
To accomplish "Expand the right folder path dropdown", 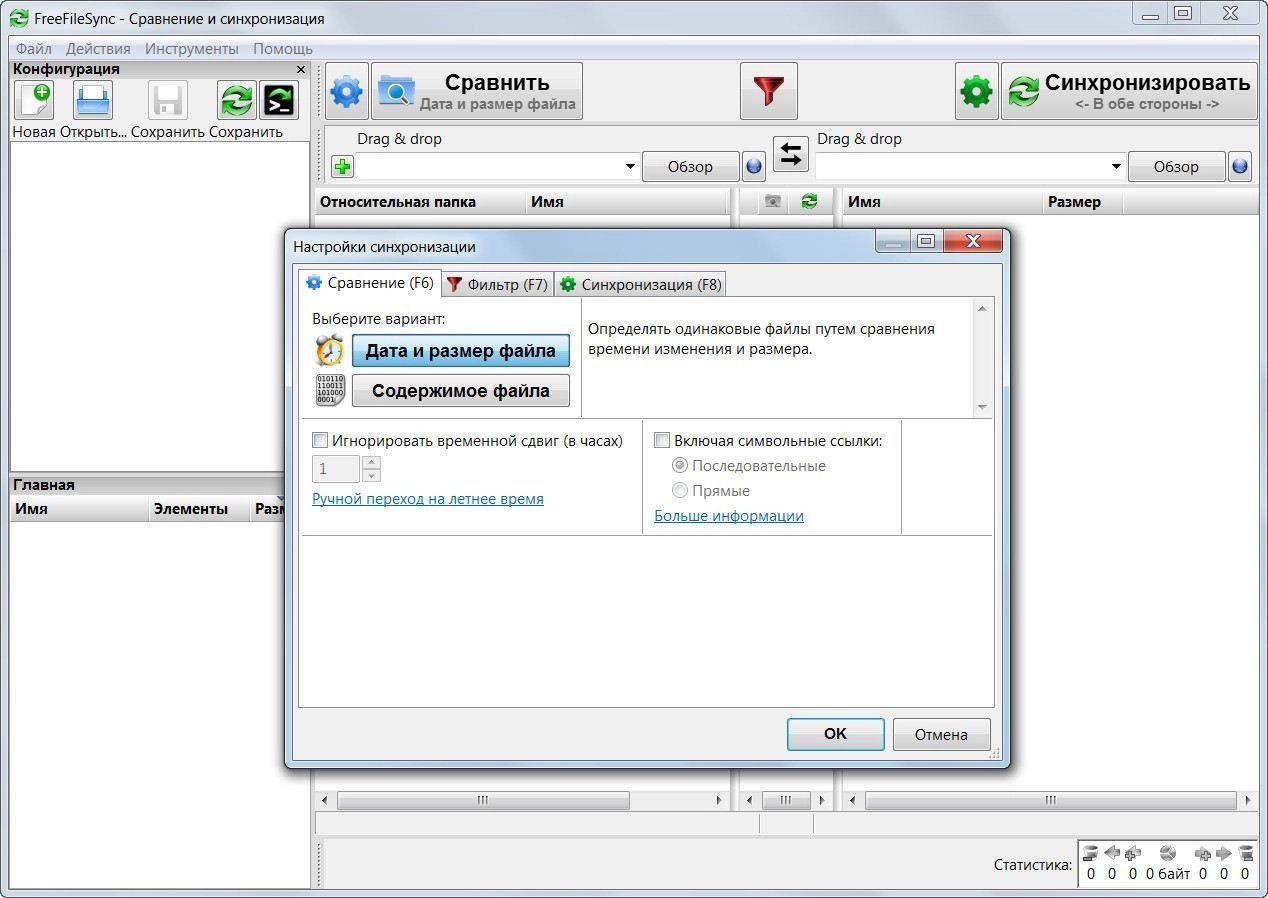I will point(1116,167).
